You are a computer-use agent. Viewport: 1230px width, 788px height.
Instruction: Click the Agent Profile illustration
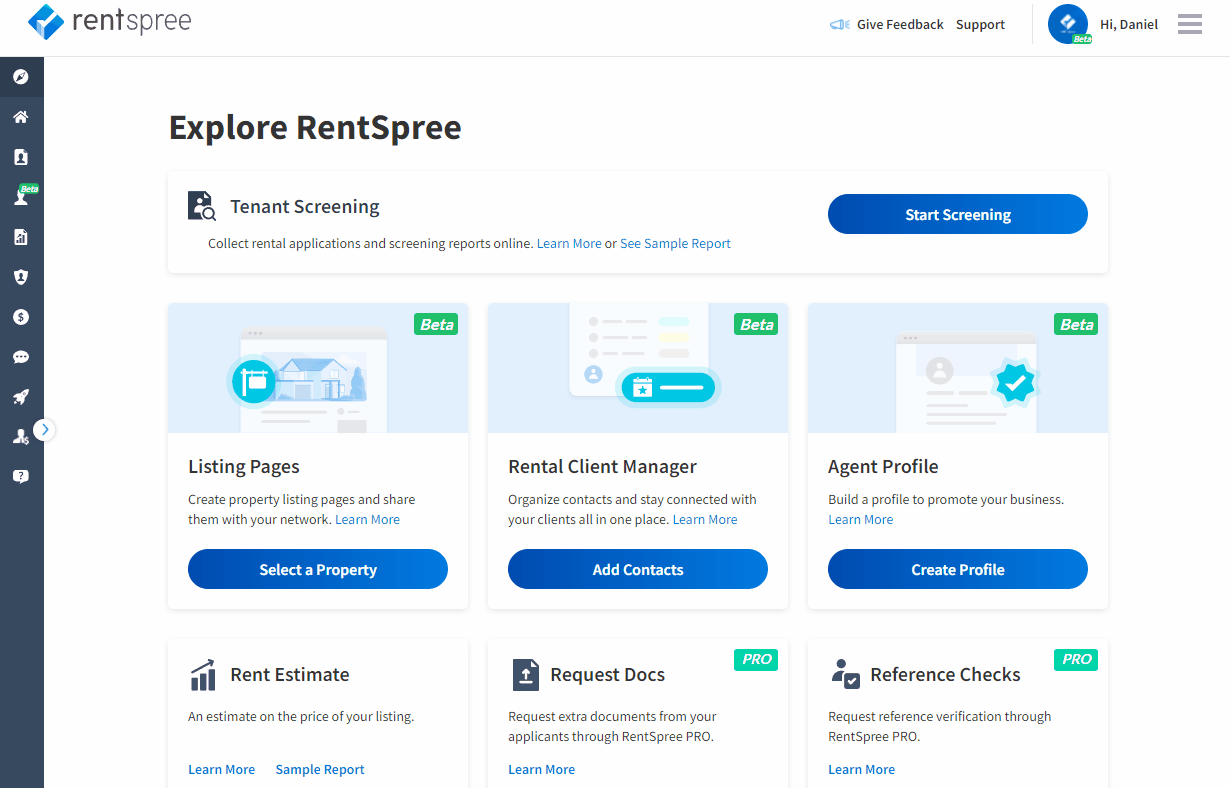pos(958,368)
